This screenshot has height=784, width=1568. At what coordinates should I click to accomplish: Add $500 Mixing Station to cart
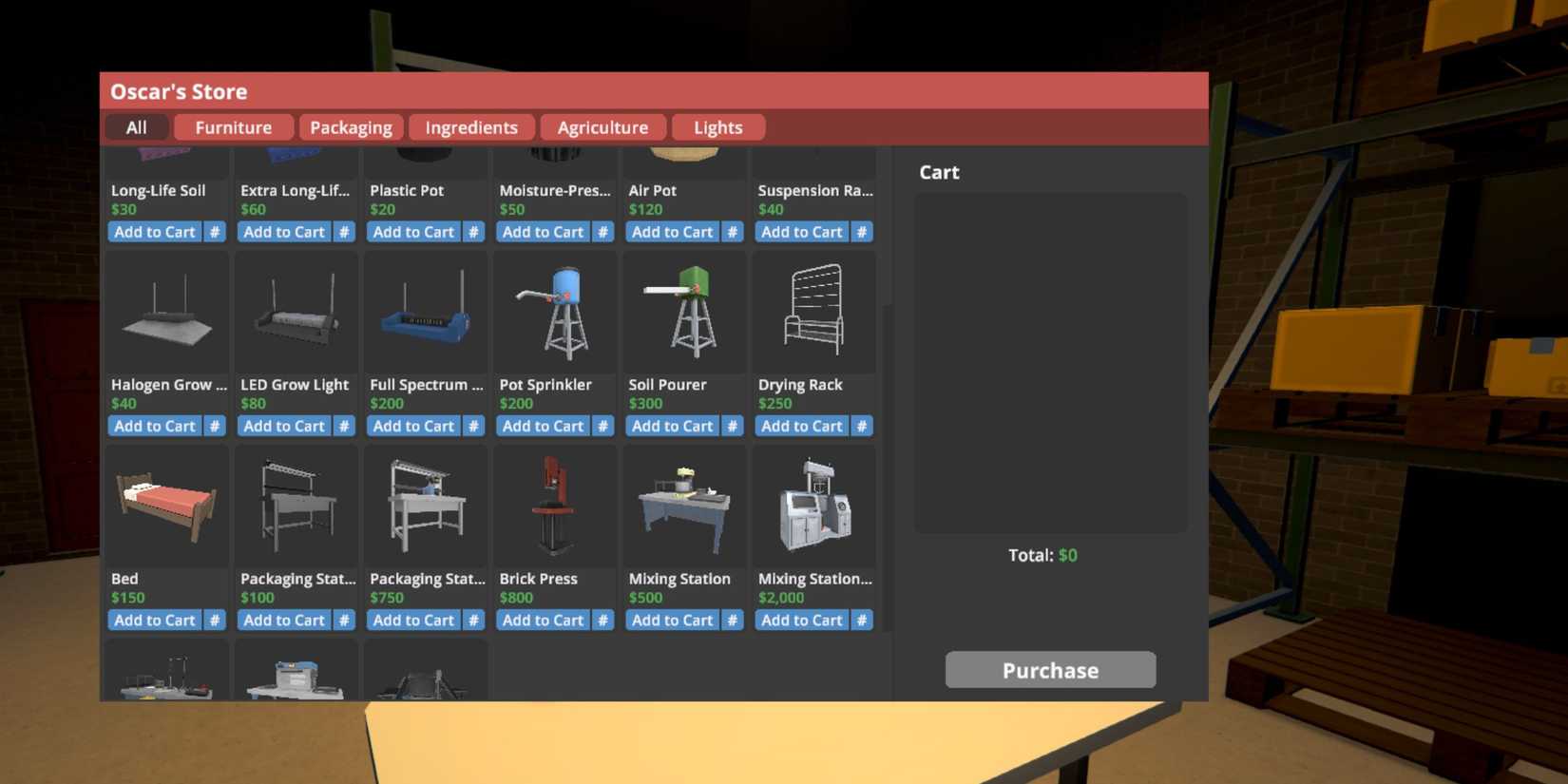672,620
